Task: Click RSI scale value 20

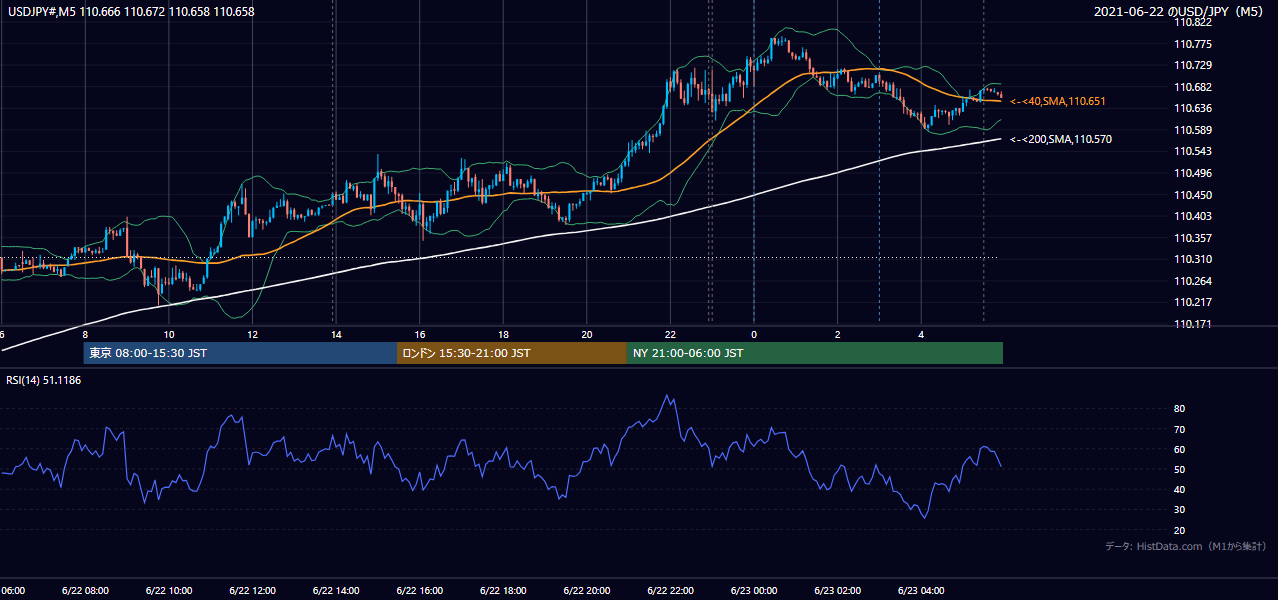Action: (x=1179, y=530)
